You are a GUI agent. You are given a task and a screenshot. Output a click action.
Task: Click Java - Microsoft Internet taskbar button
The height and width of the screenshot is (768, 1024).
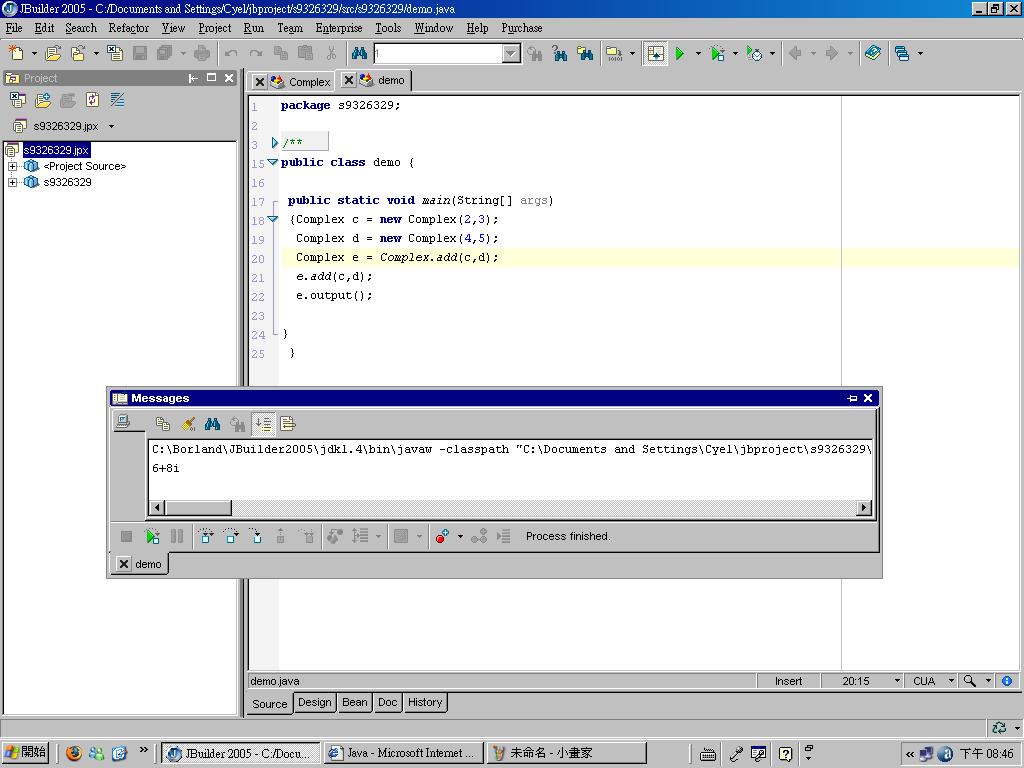click(x=404, y=753)
